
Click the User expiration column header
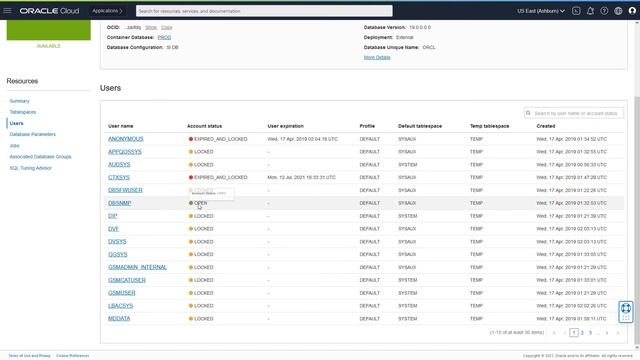(x=286, y=126)
